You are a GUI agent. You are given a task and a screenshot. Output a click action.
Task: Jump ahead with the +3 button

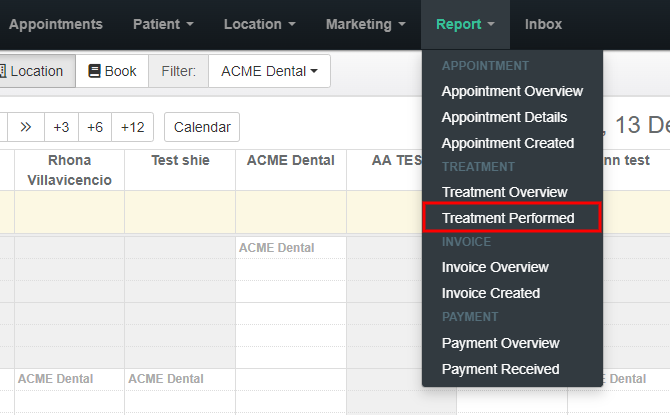tap(61, 127)
